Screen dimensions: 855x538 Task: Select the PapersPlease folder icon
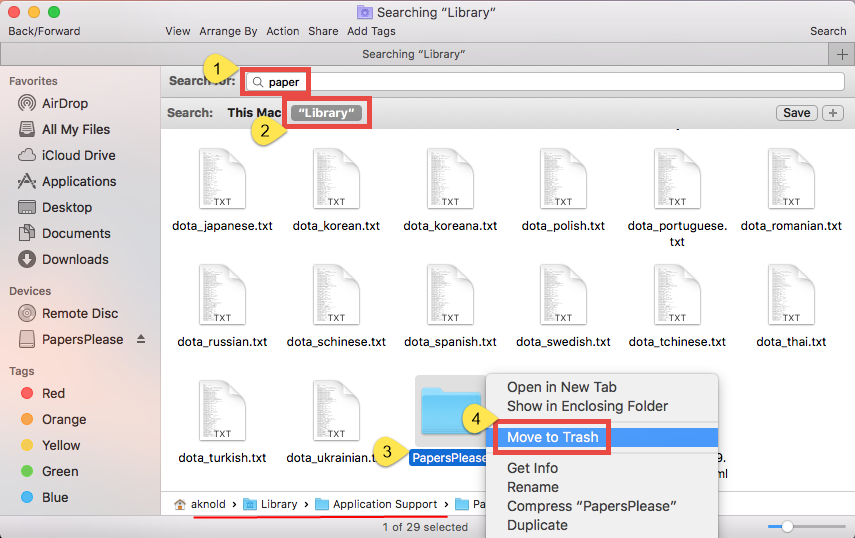(x=449, y=409)
